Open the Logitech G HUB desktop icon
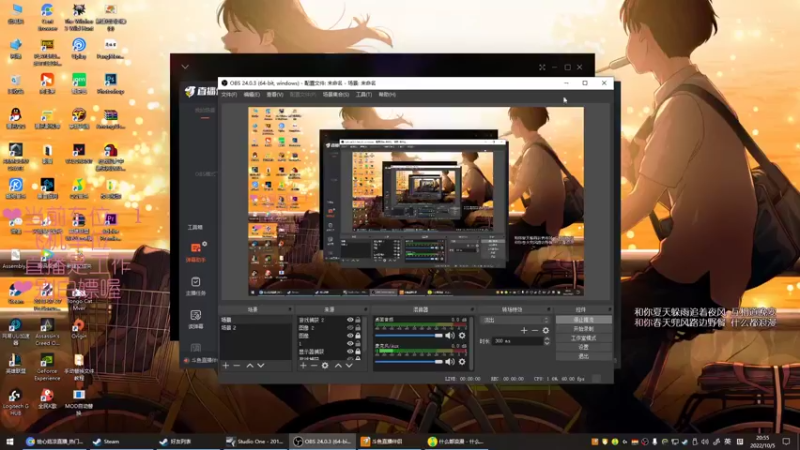This screenshot has width=800, height=450. [x=15, y=395]
